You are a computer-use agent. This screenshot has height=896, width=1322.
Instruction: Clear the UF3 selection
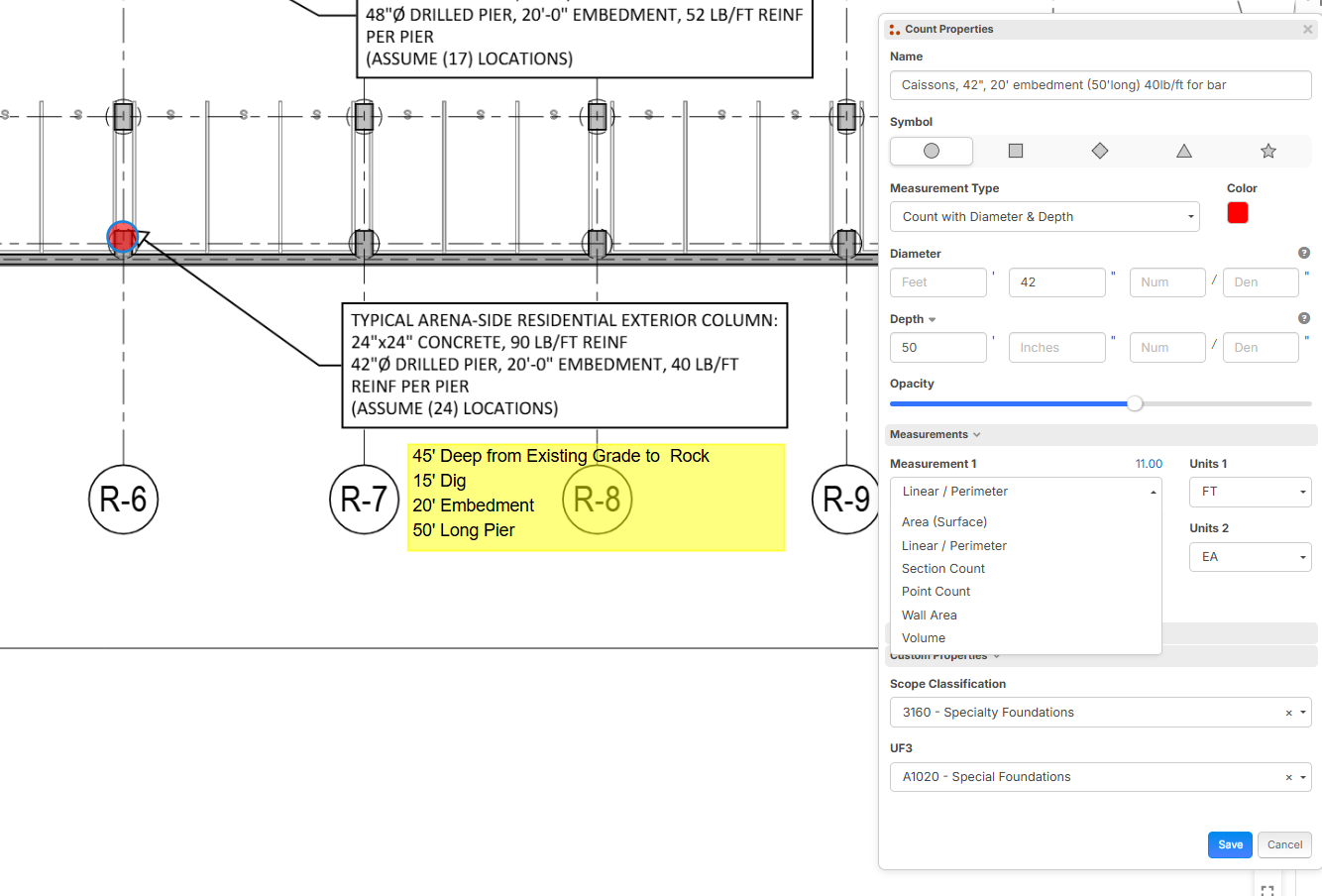1288,777
